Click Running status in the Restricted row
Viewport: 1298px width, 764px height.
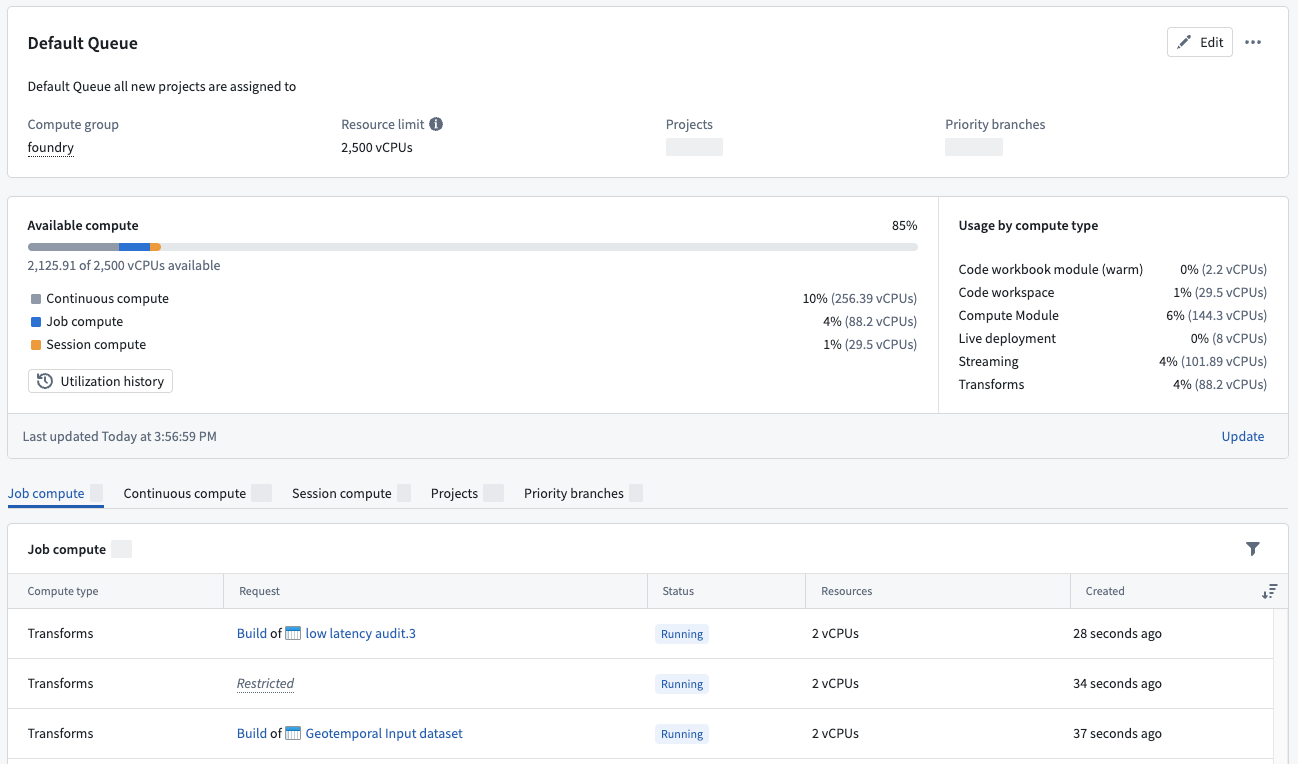point(682,684)
